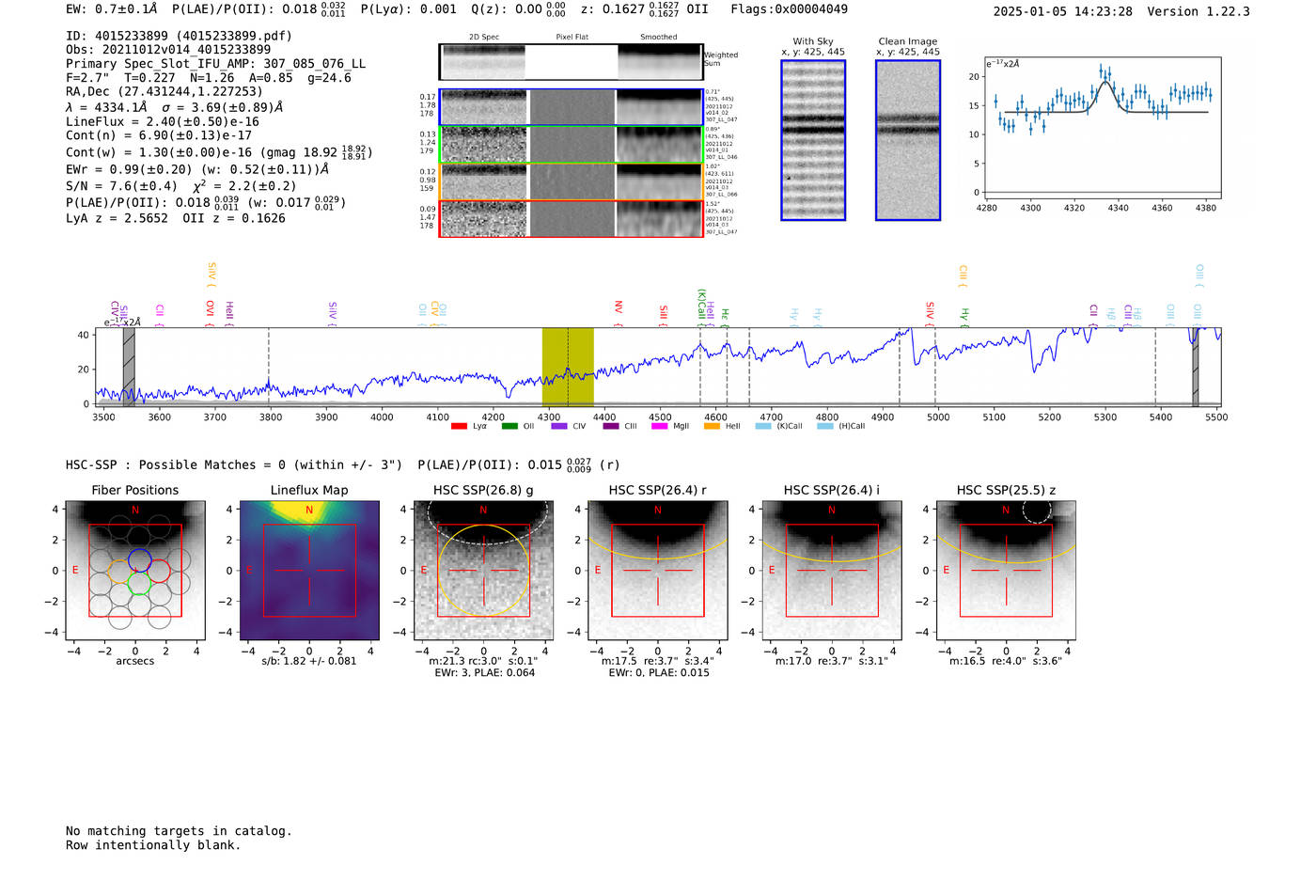Click the EWr = 0.99(±0.20) line
This screenshot has width=1316, height=896.
point(197,169)
